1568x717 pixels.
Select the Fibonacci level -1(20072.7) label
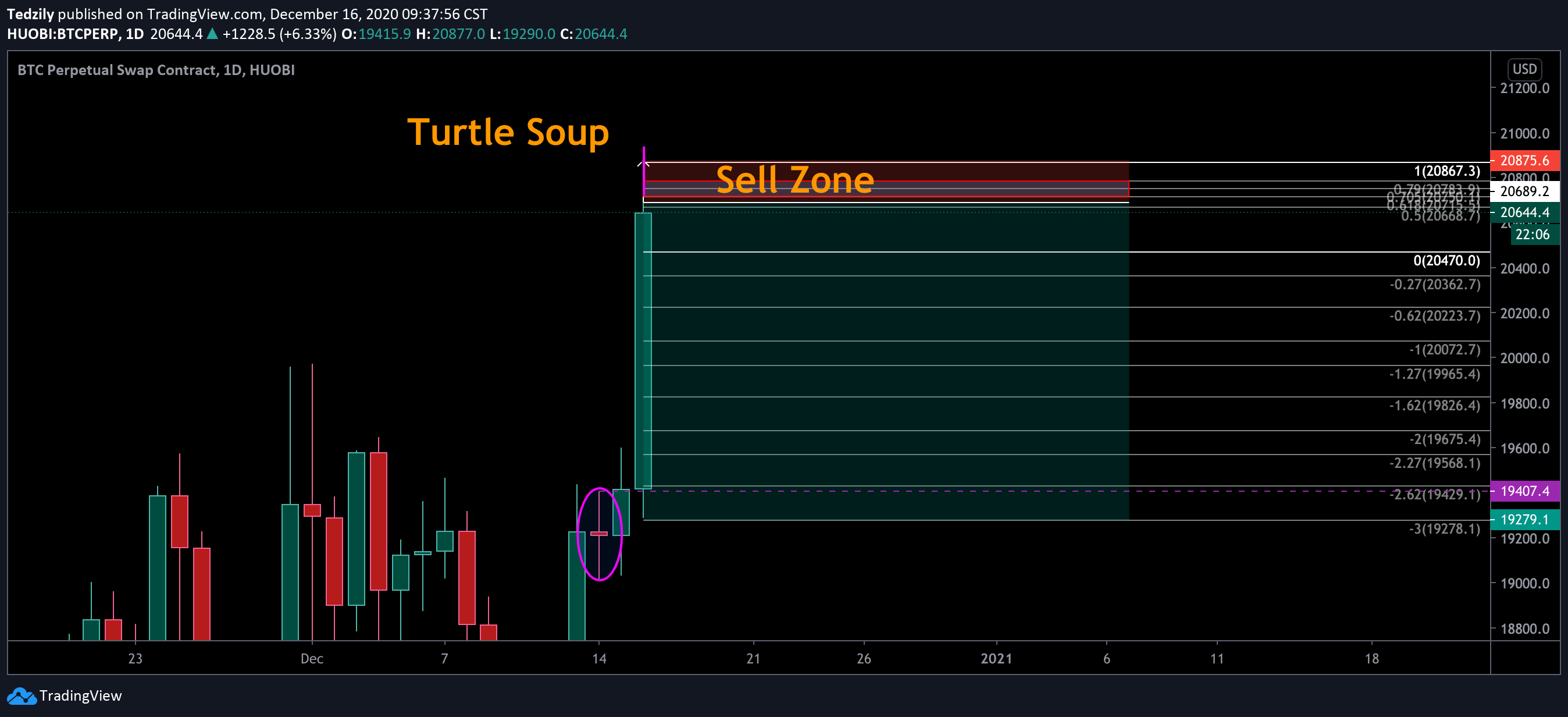point(1445,350)
